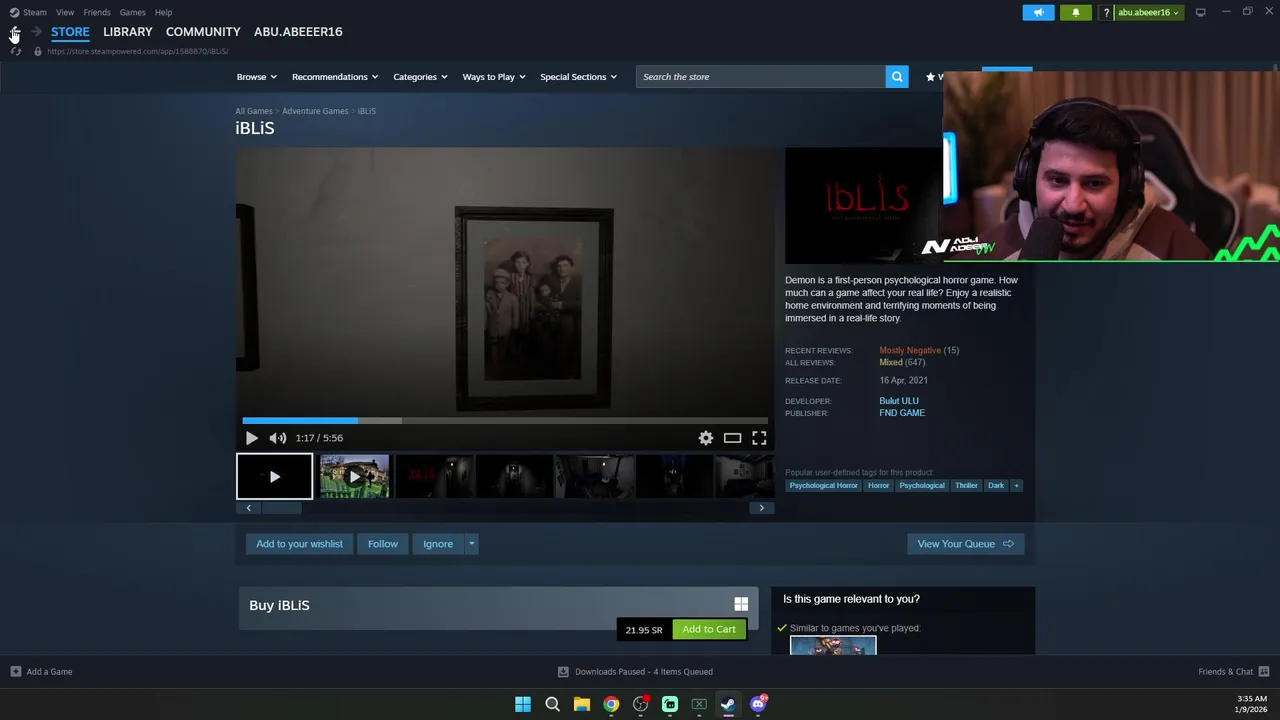Expand the Ways to Play dropdown

(494, 77)
